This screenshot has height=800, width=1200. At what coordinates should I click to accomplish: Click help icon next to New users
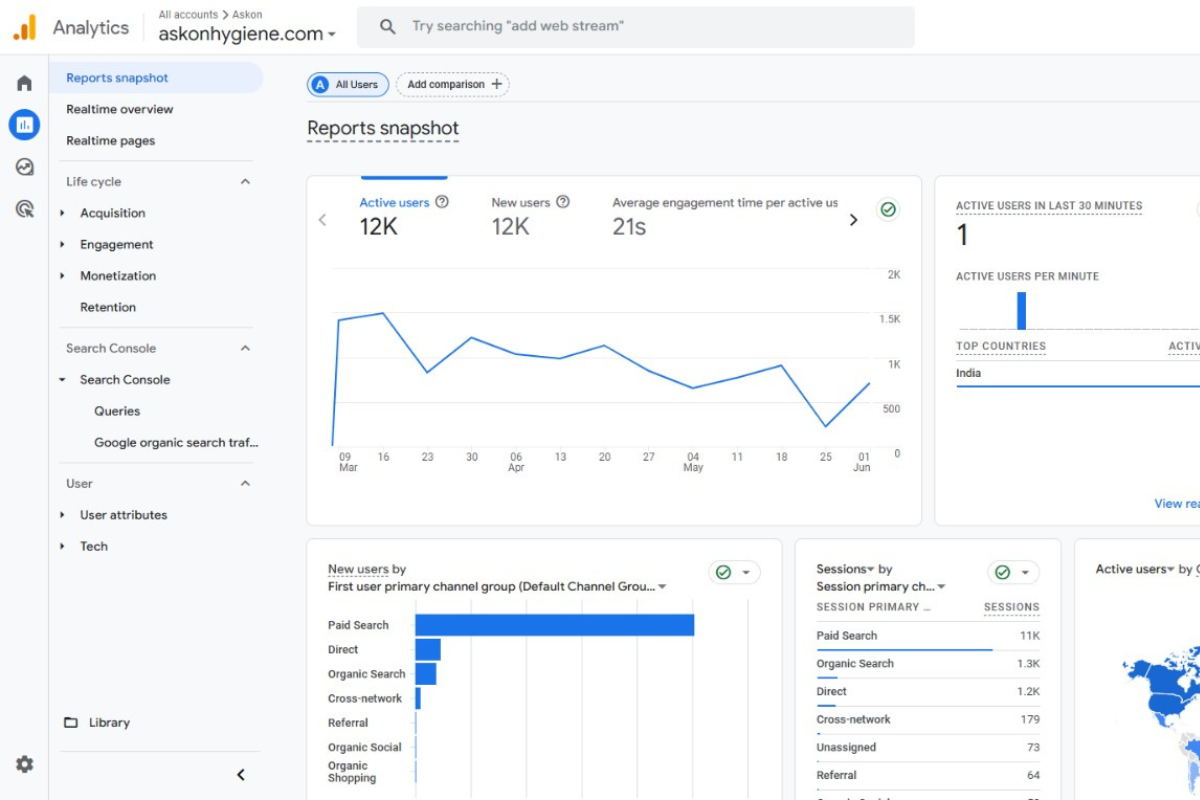[x=563, y=202]
